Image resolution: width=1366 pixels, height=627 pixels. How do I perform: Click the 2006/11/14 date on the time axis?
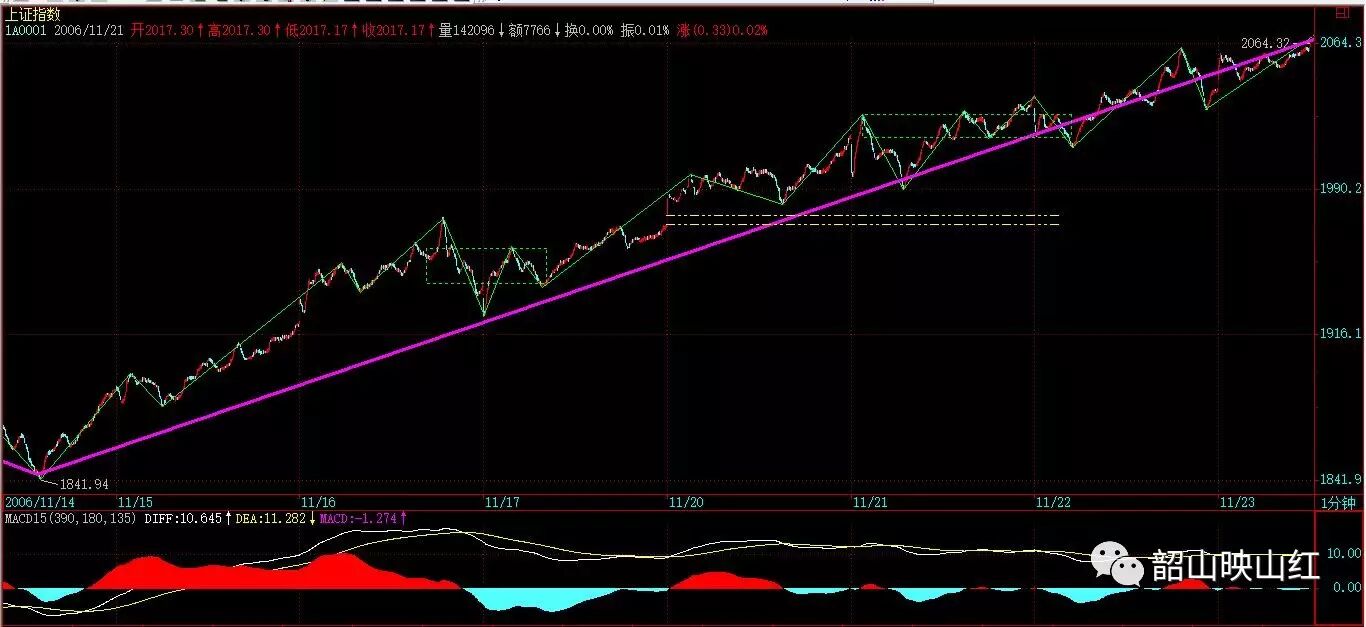40,502
